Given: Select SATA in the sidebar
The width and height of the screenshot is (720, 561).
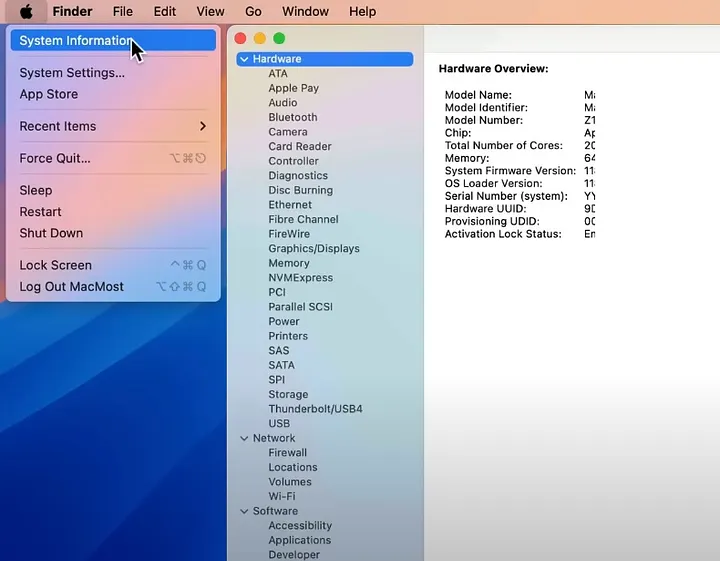Looking at the screenshot, I should point(281,365).
